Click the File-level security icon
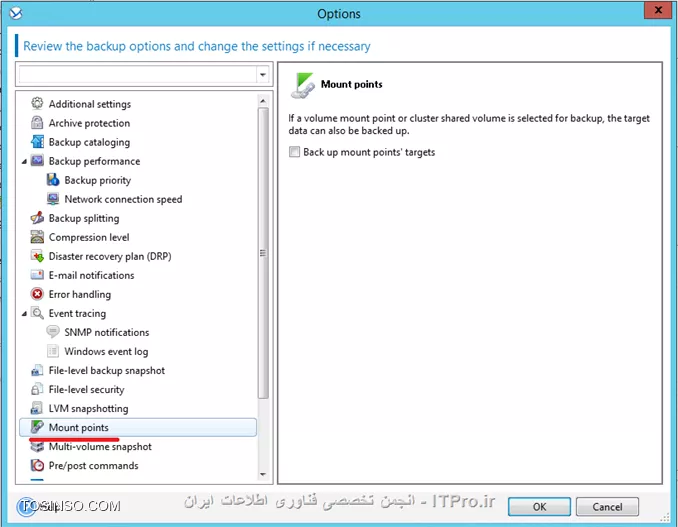 tap(37, 389)
